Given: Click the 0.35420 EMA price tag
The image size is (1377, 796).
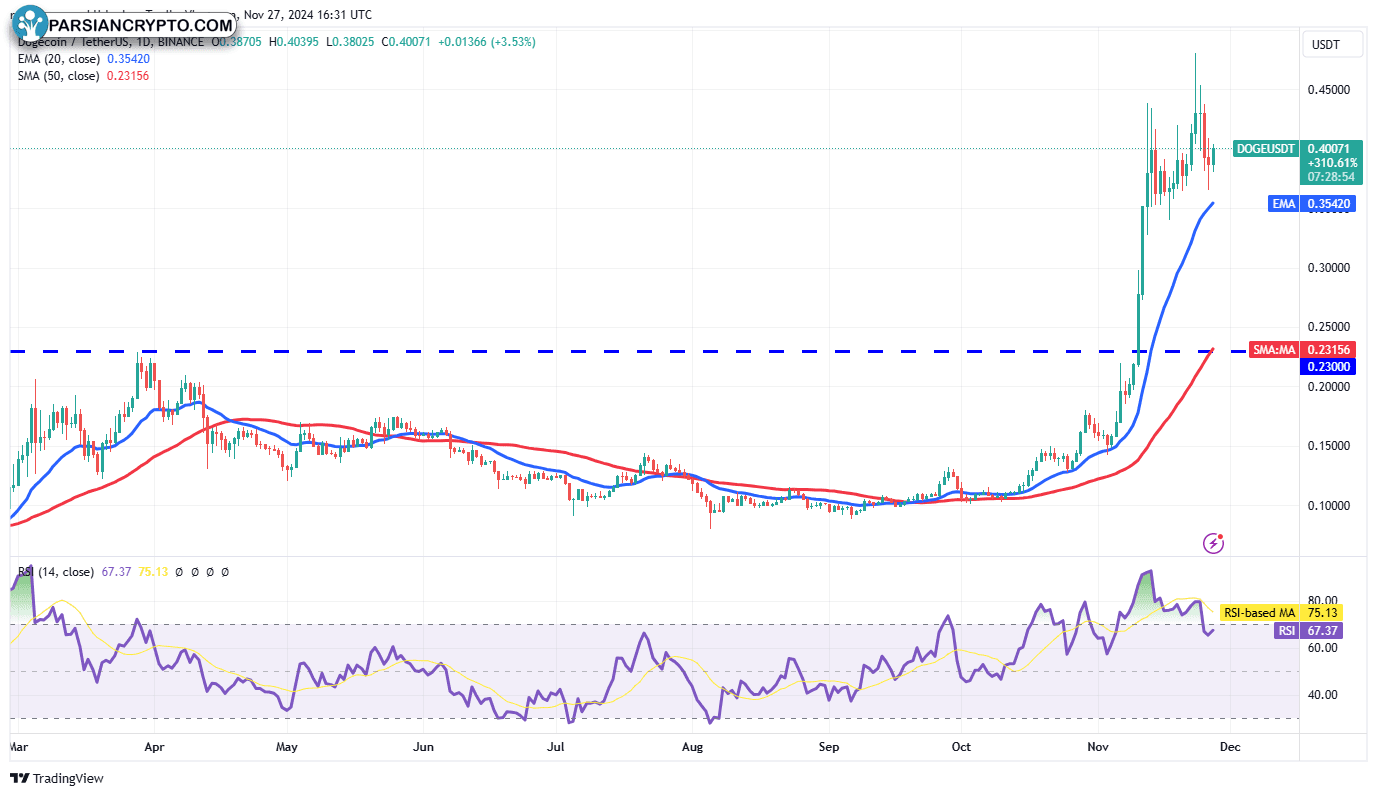Looking at the screenshot, I should click(x=1328, y=204).
